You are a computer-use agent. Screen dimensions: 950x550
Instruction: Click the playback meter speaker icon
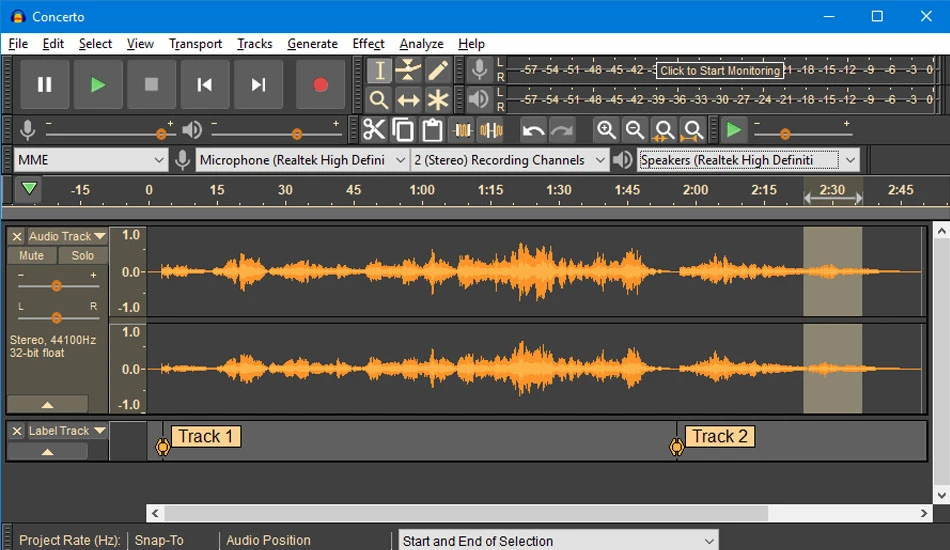[x=479, y=99]
